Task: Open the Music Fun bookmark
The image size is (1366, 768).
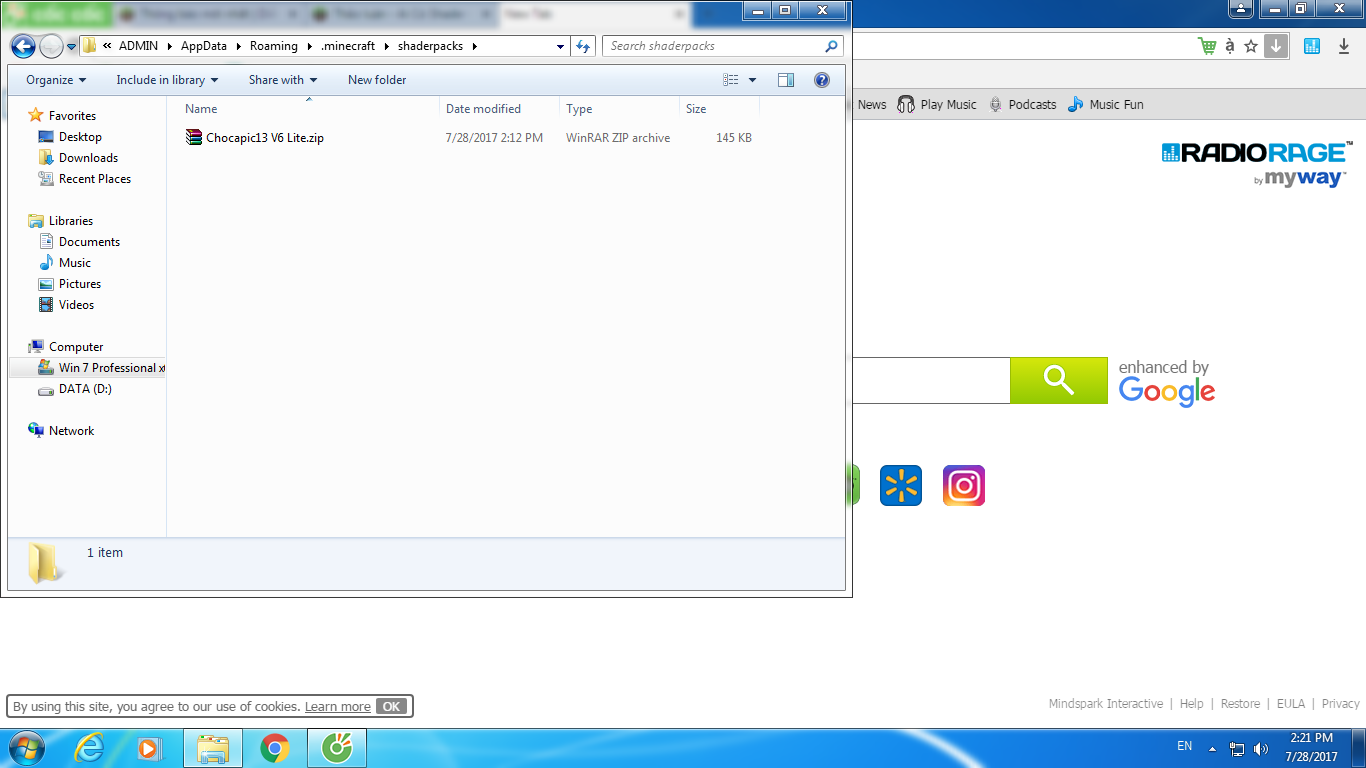Action: pyautogui.click(x=1105, y=104)
